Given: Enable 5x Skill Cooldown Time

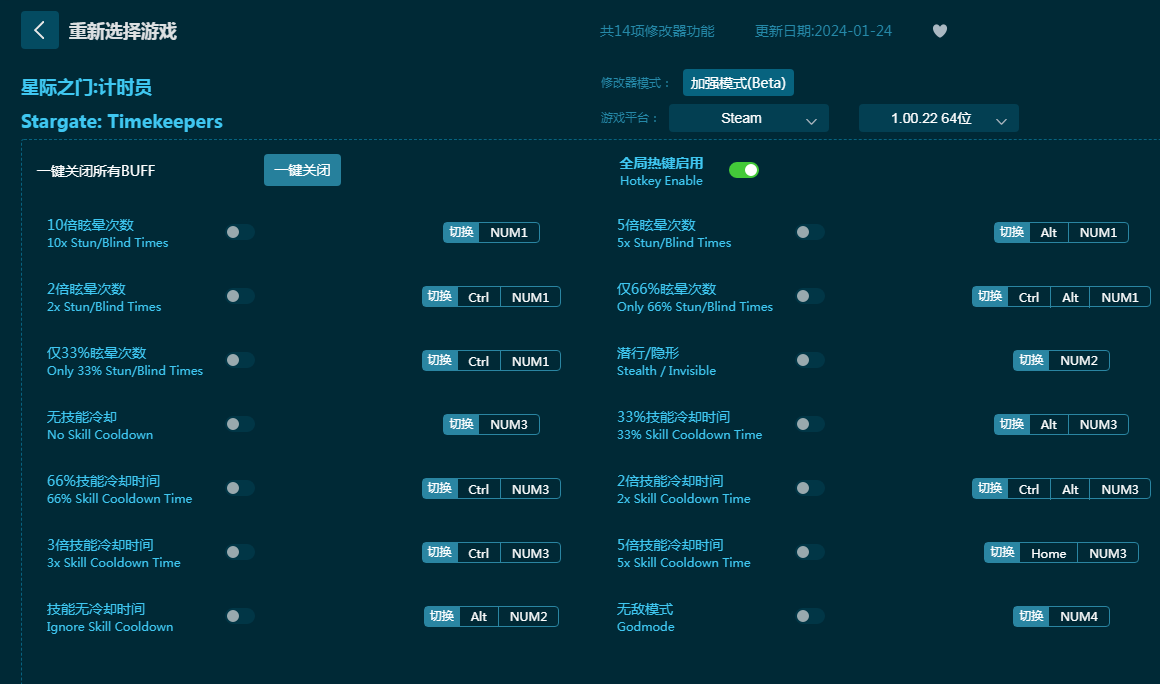Looking at the screenshot, I should [x=809, y=552].
